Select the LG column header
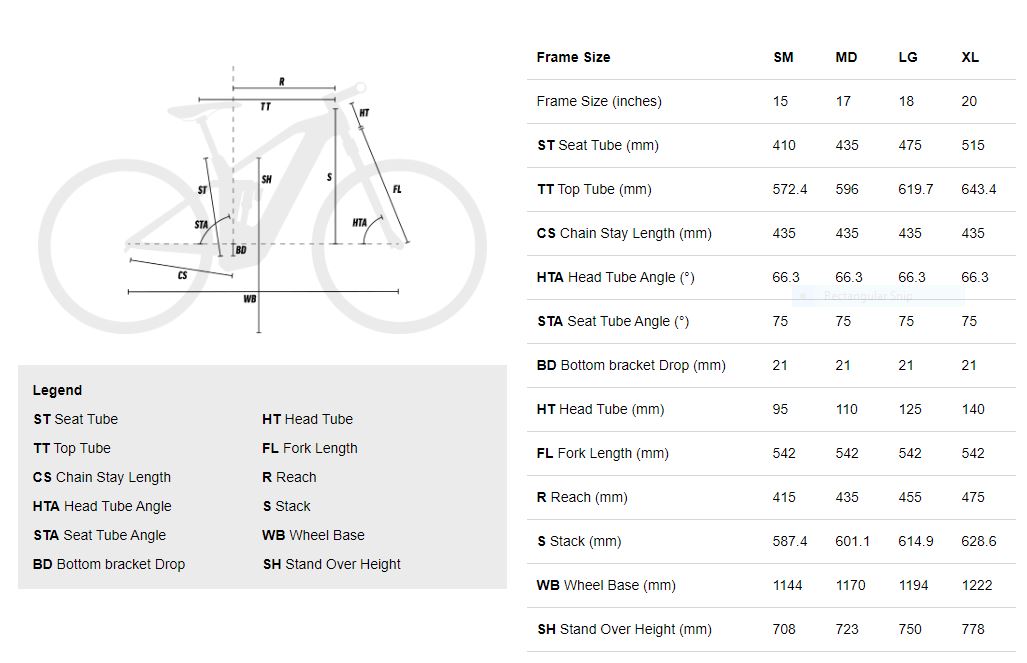Viewport: 1027px width, 663px height. (x=908, y=58)
